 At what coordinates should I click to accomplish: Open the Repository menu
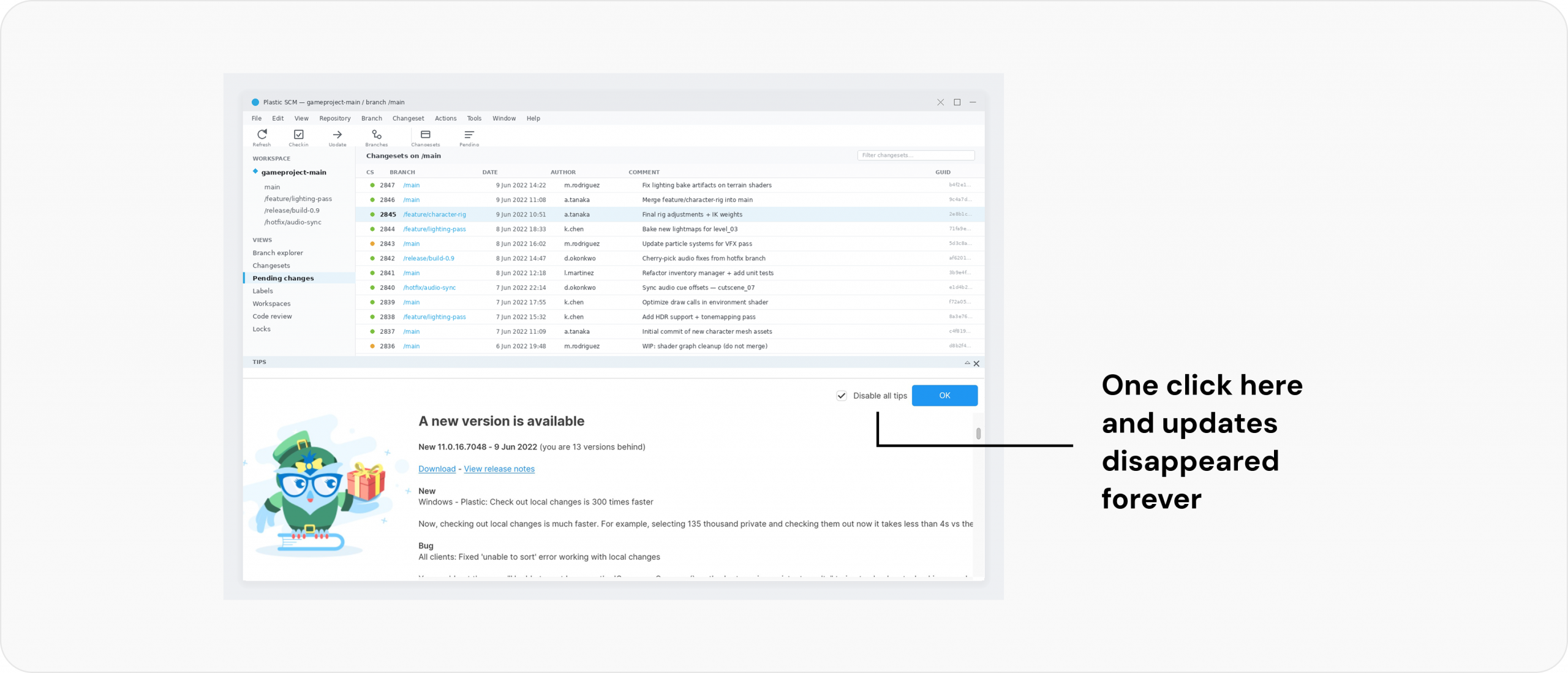335,119
